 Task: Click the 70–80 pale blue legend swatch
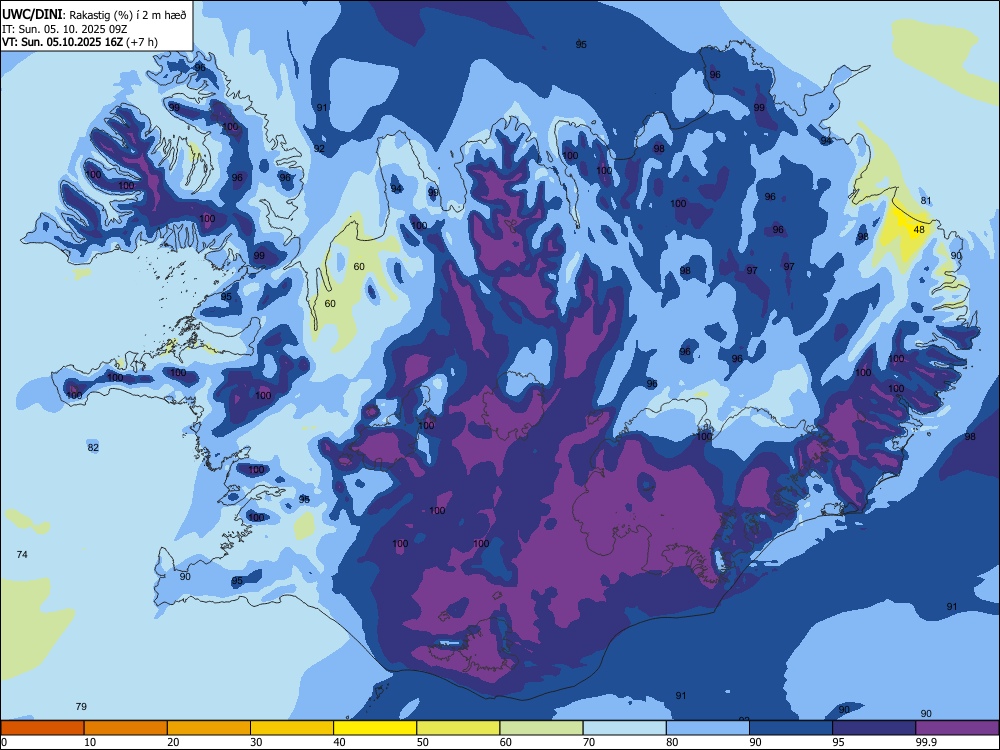pos(624,728)
